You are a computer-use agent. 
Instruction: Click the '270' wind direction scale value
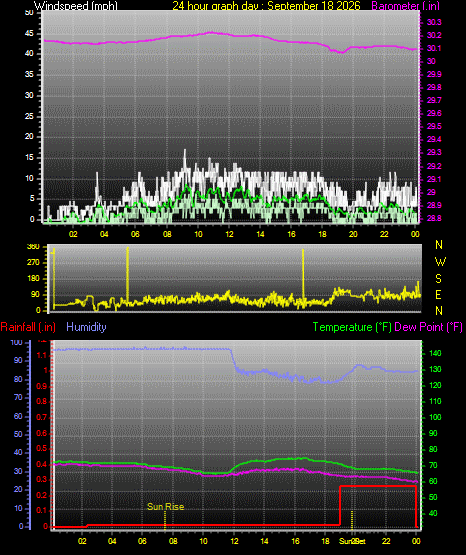(x=33, y=263)
